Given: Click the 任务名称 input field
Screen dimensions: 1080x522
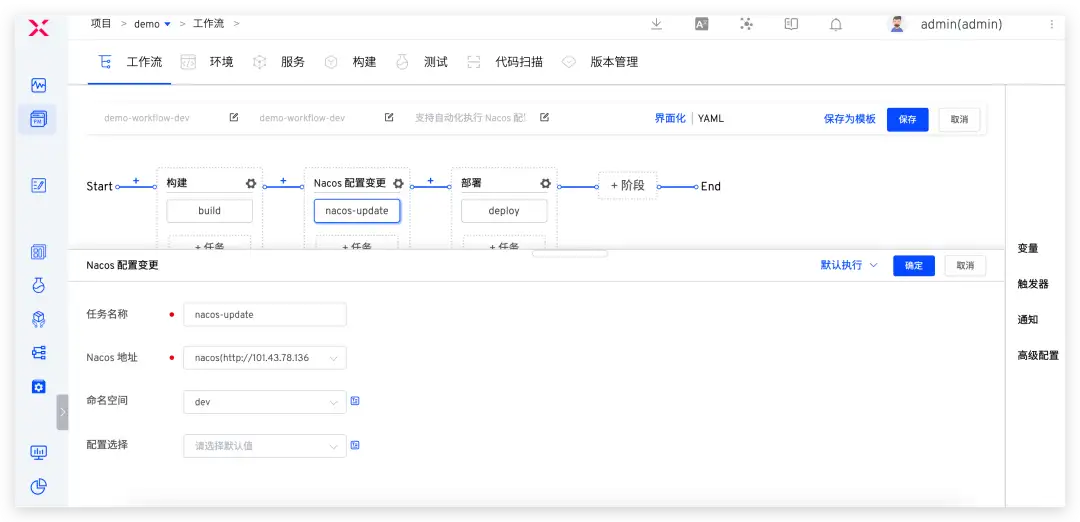Looking at the screenshot, I should (x=265, y=315).
